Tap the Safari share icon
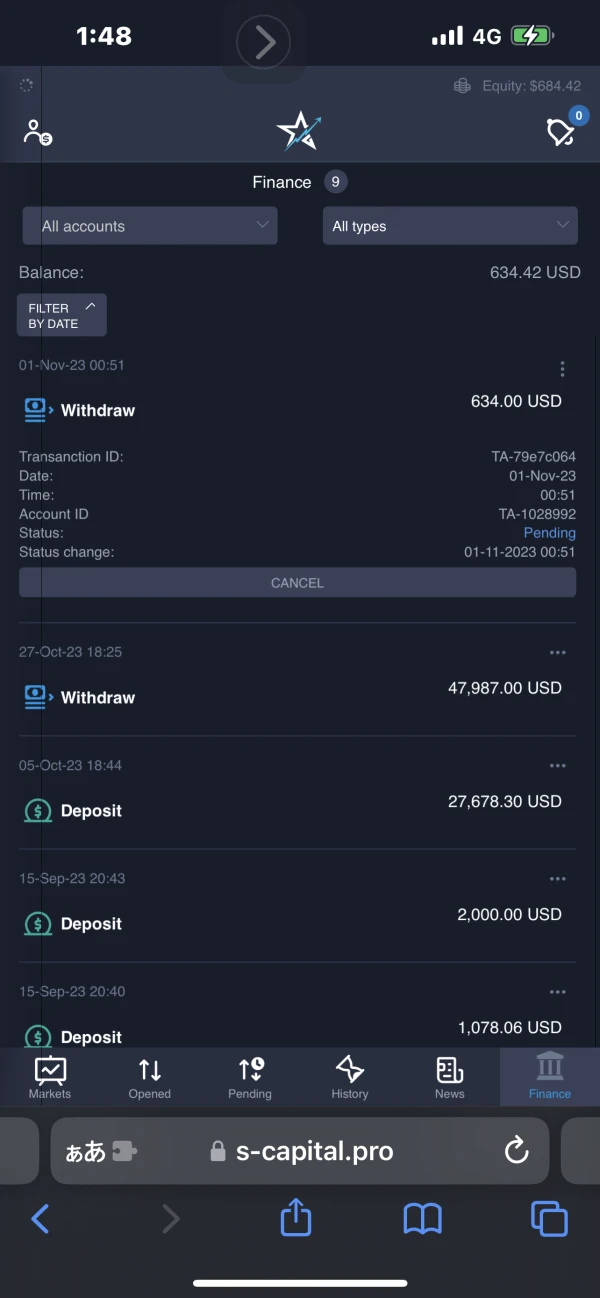Image resolution: width=600 pixels, height=1298 pixels. [296, 1219]
